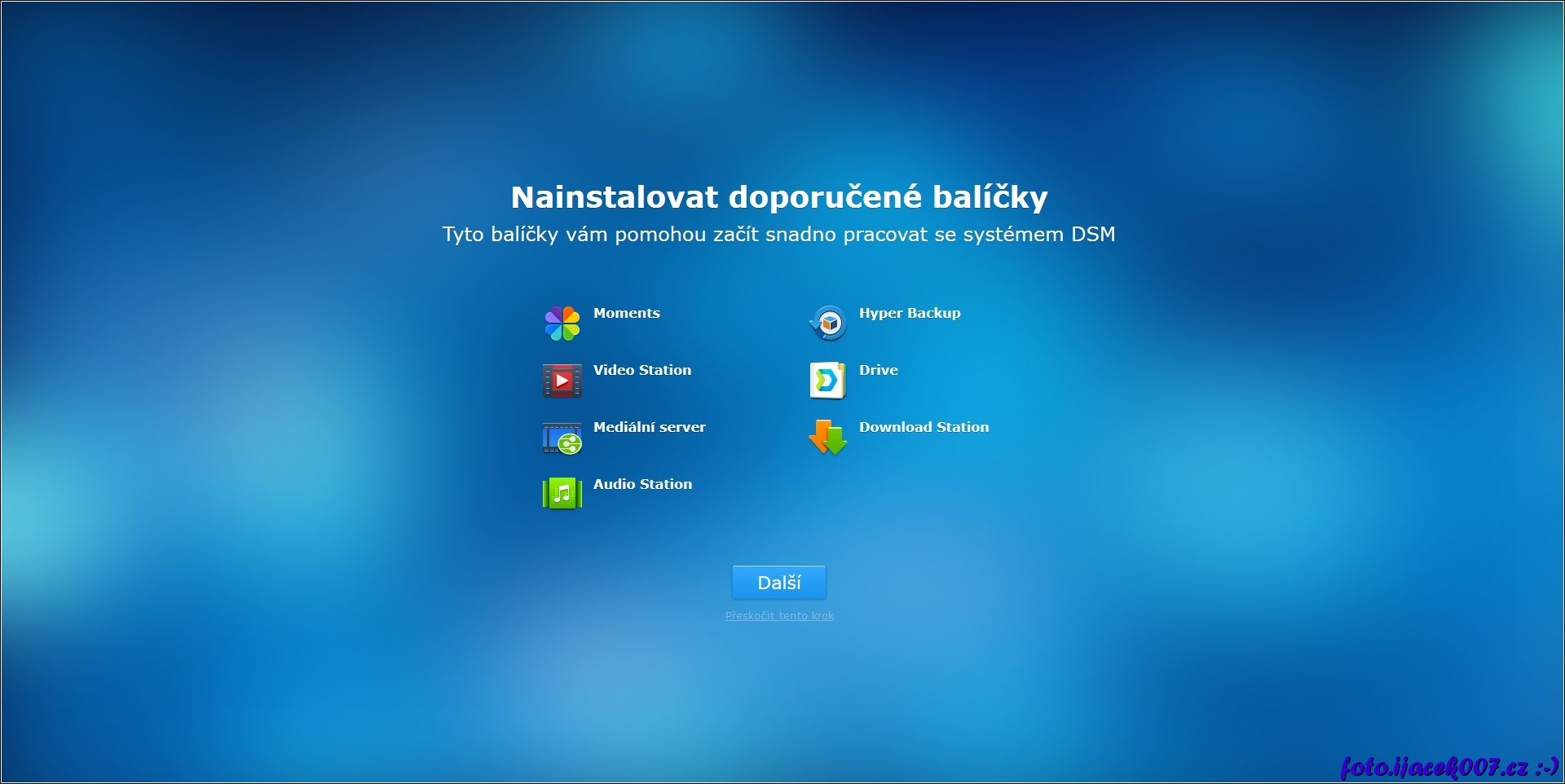Screen dimensions: 1565x784
Task: Click the Nainstalovat doporučené balíčky heading
Action: tap(779, 197)
